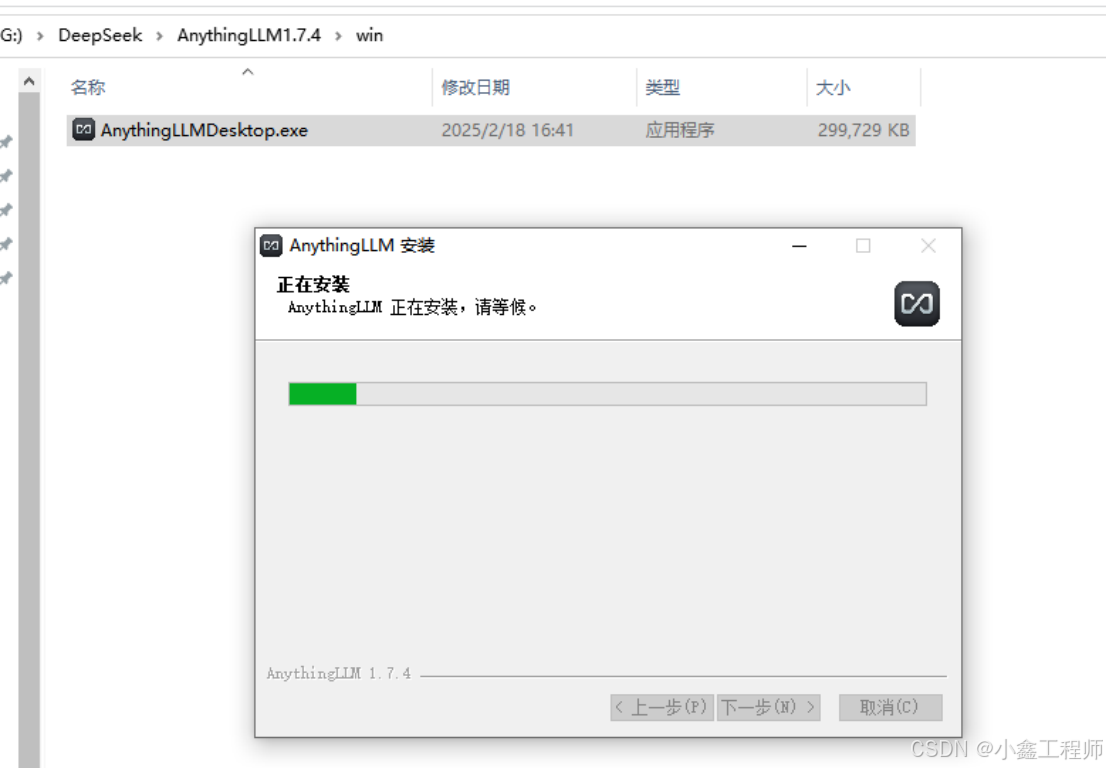Screen dimensions: 1107x769
Task: Click the file name AnythingLLMDesktop.exe
Action: click(x=204, y=130)
